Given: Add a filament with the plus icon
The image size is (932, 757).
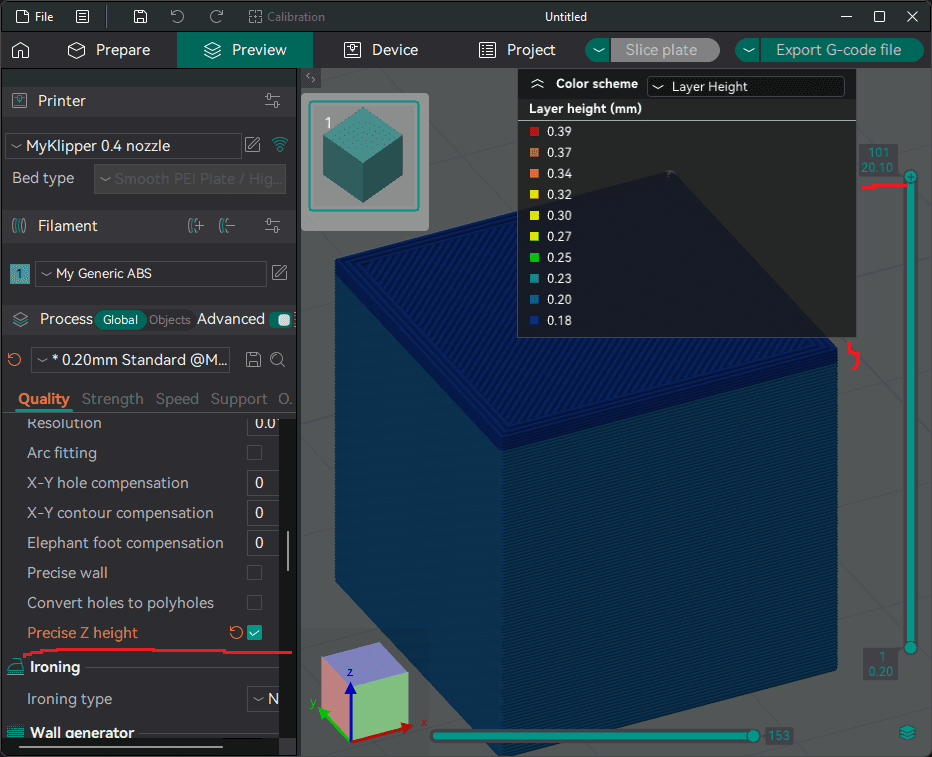Looking at the screenshot, I should [196, 226].
